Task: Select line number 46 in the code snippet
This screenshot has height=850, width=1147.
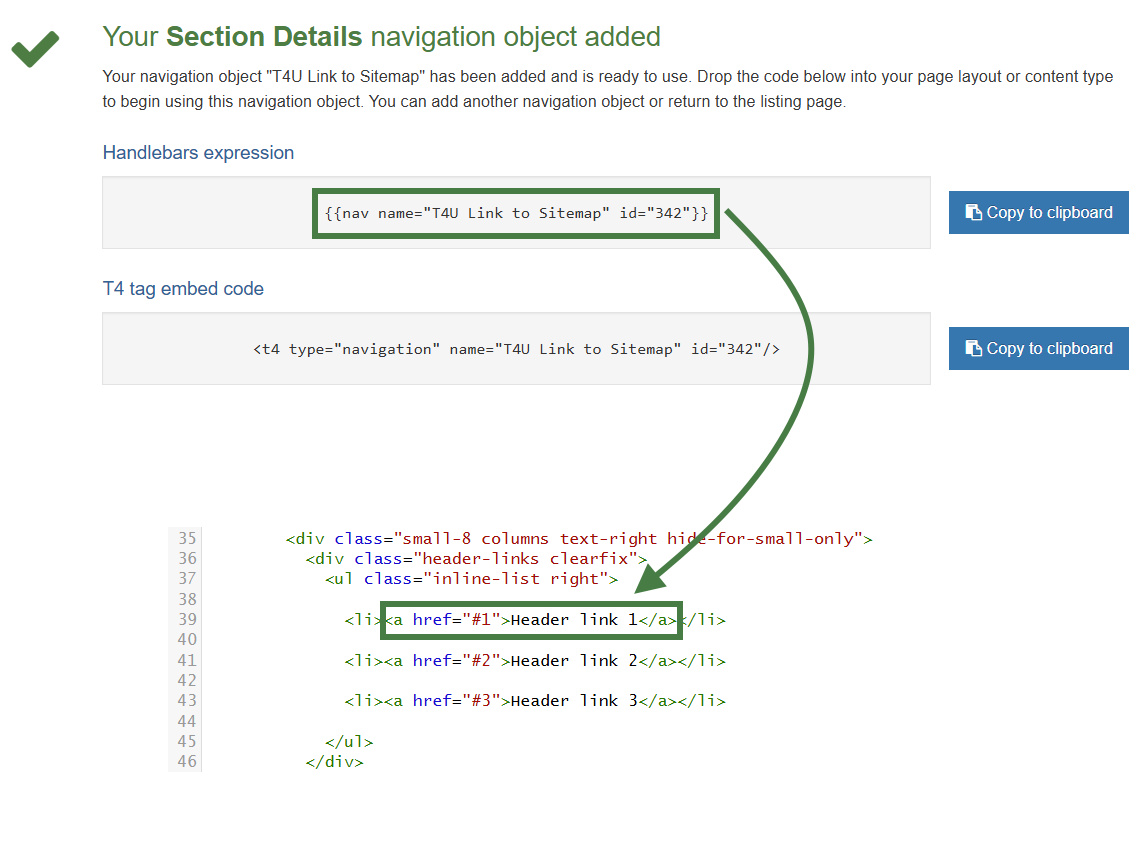Action: pos(186,761)
